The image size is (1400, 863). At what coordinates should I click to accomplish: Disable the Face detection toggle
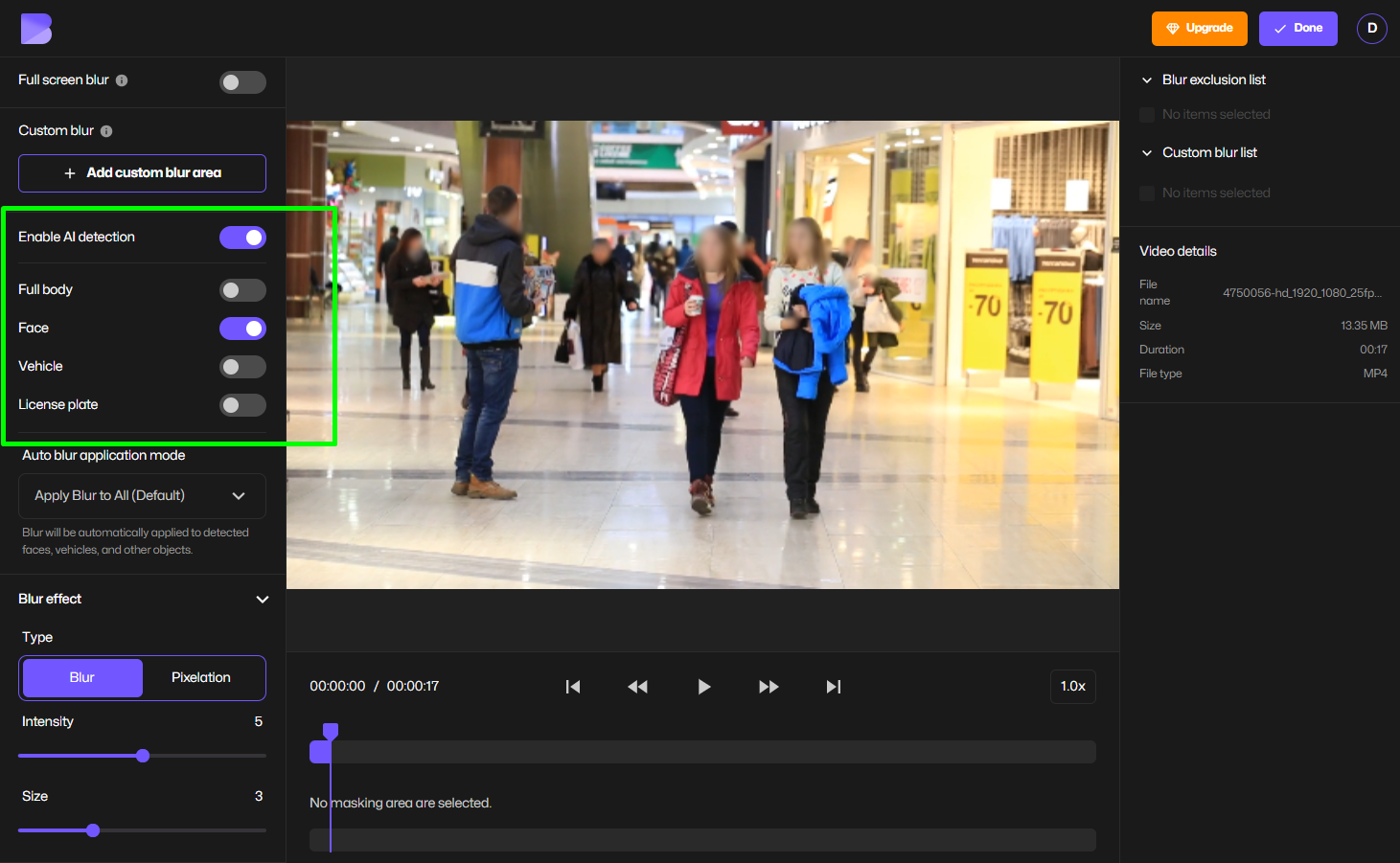(242, 328)
